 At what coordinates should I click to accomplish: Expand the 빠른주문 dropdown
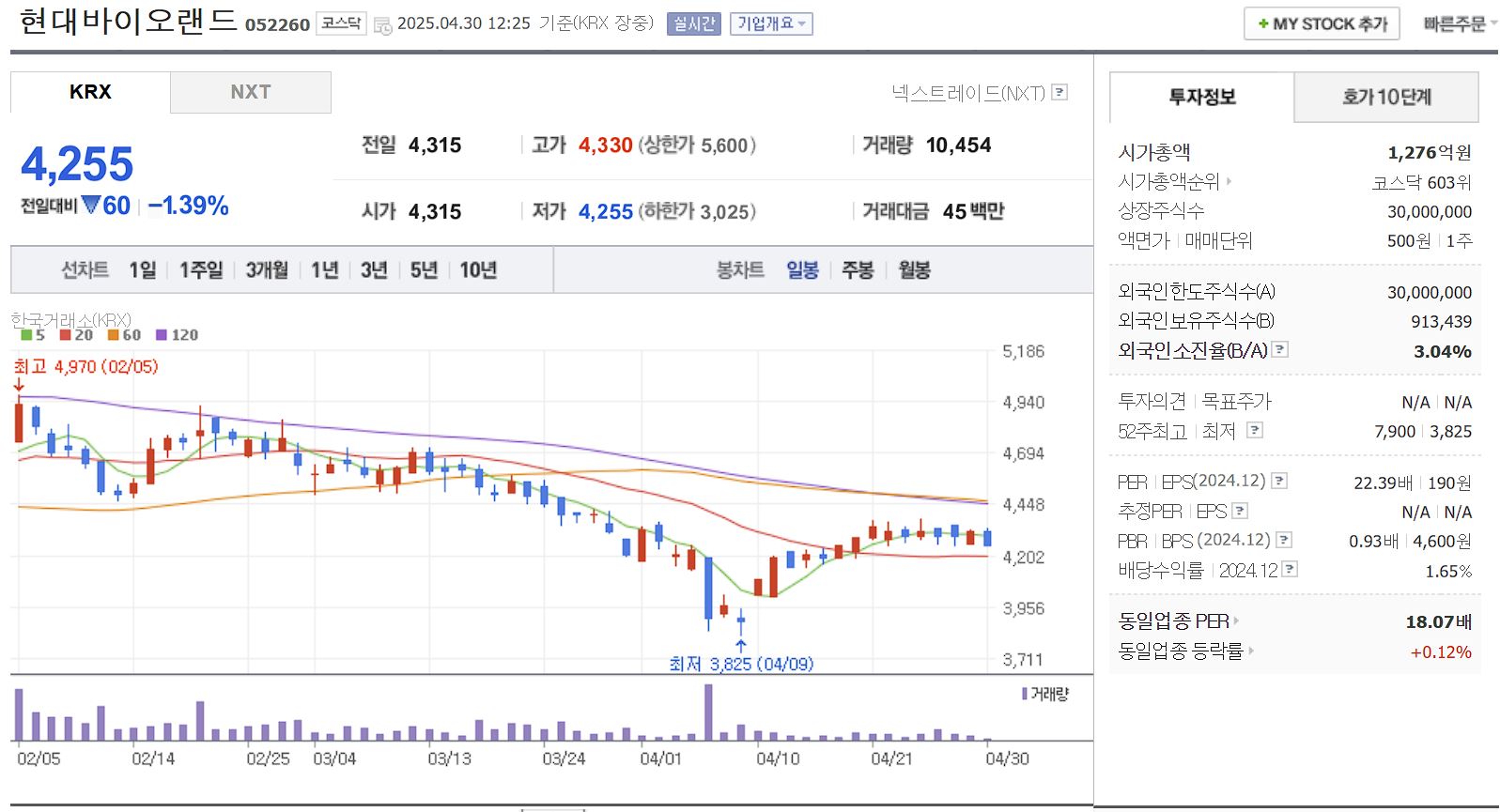[1460, 23]
